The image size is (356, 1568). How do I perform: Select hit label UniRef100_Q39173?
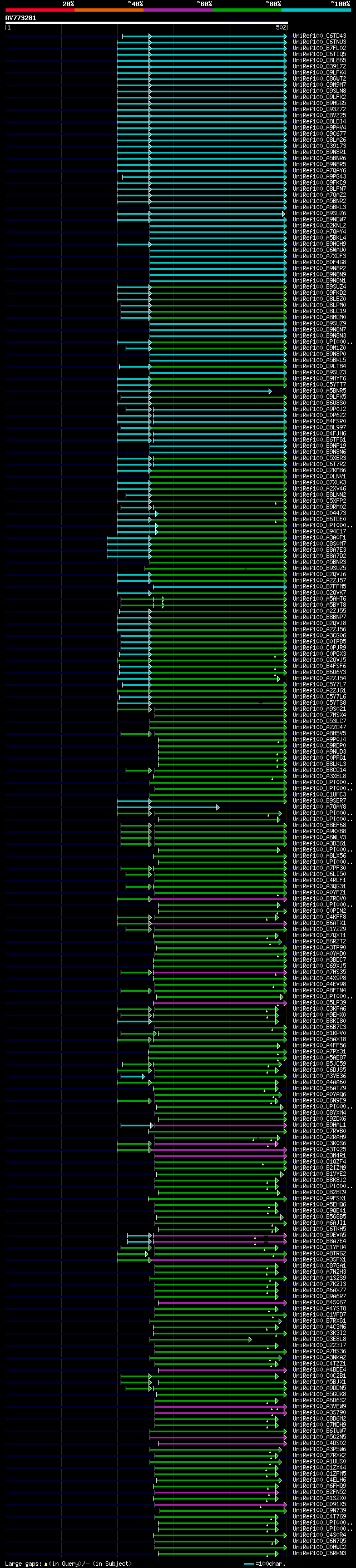tap(319, 146)
